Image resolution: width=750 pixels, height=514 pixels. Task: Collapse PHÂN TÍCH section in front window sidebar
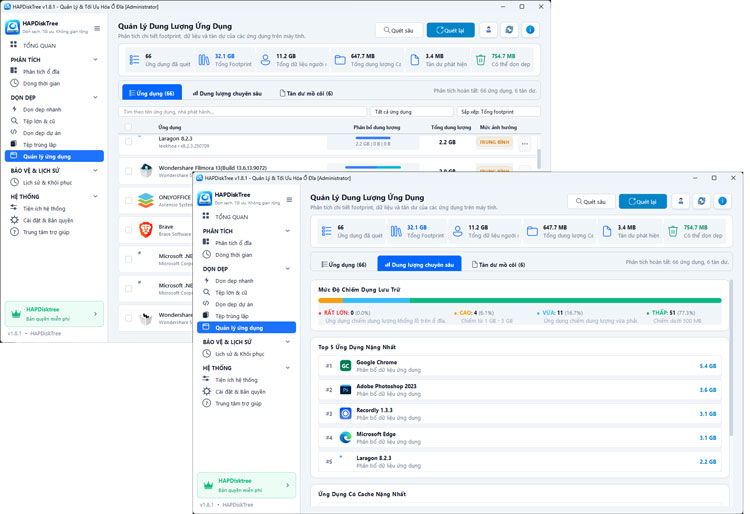coord(287,231)
